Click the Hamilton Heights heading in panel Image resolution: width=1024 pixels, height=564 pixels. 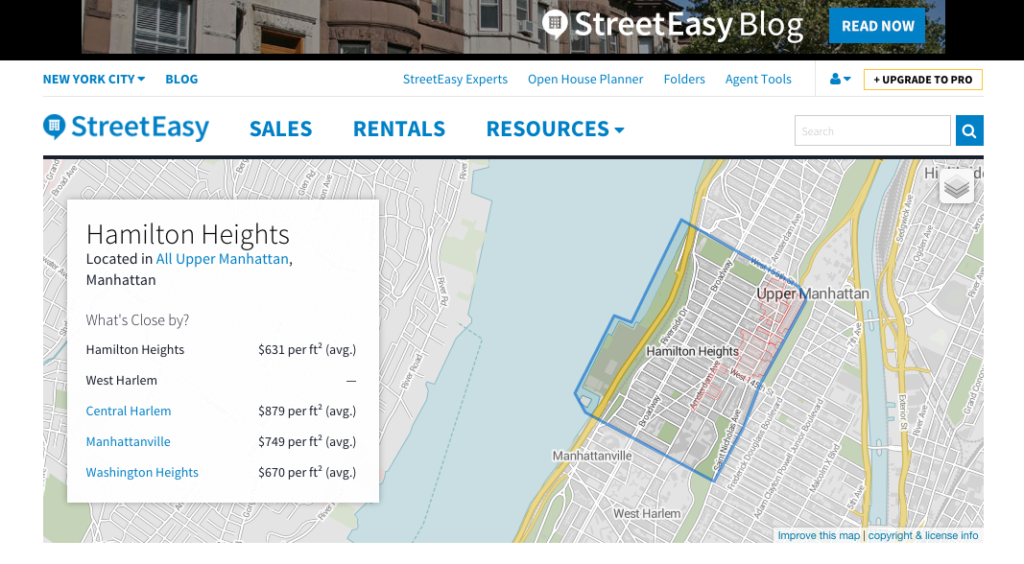click(x=187, y=234)
